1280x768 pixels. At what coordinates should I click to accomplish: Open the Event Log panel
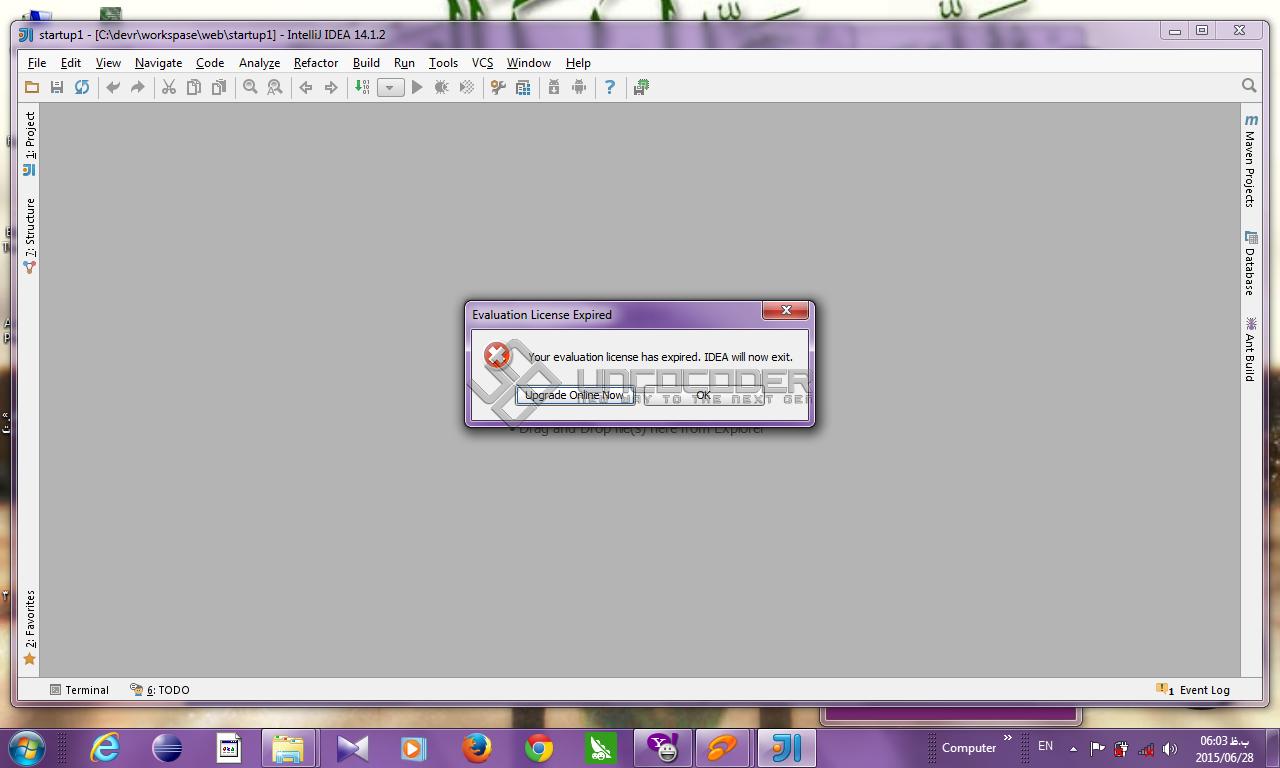(1193, 690)
